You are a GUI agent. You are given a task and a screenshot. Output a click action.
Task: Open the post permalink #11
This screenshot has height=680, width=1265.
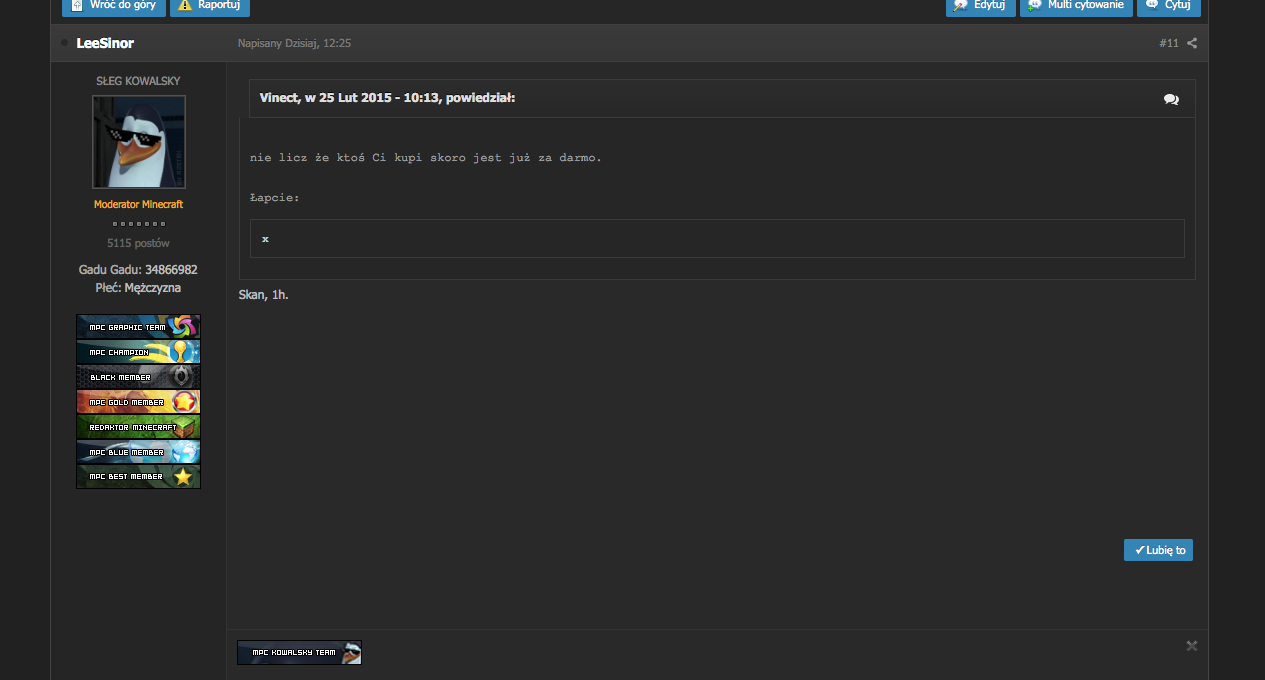1169,43
